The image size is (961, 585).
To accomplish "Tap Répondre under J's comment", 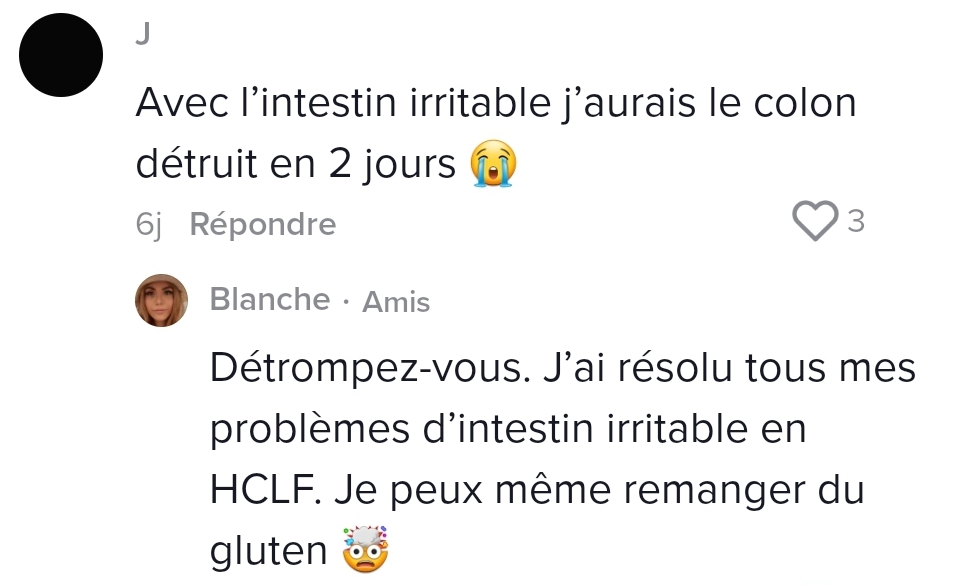I will pos(262,224).
